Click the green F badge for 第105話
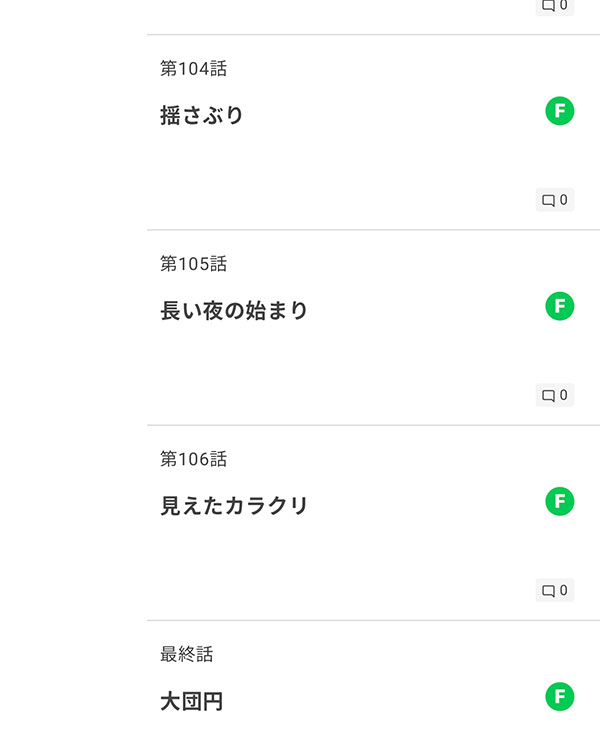The height and width of the screenshot is (750, 600). coord(560,306)
